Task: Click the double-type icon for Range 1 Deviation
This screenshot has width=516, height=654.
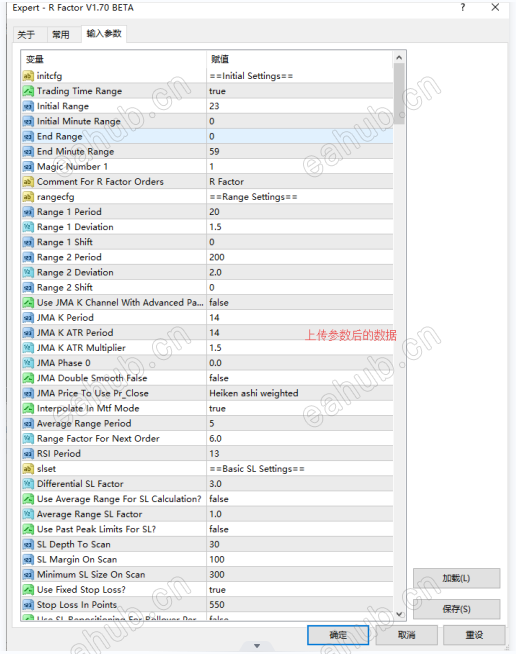Action: pyautogui.click(x=28, y=227)
